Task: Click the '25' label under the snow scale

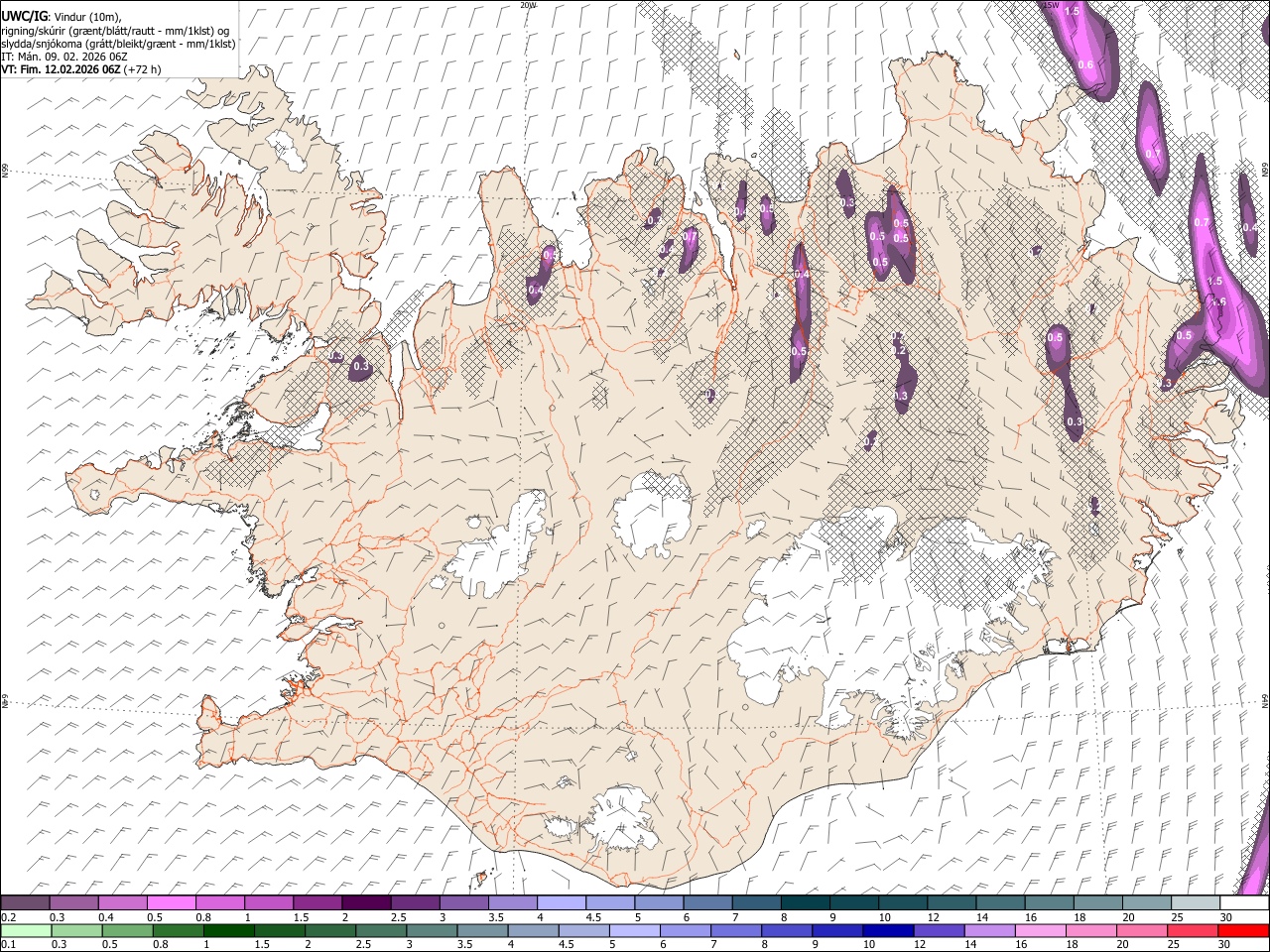Action: 1176,917
